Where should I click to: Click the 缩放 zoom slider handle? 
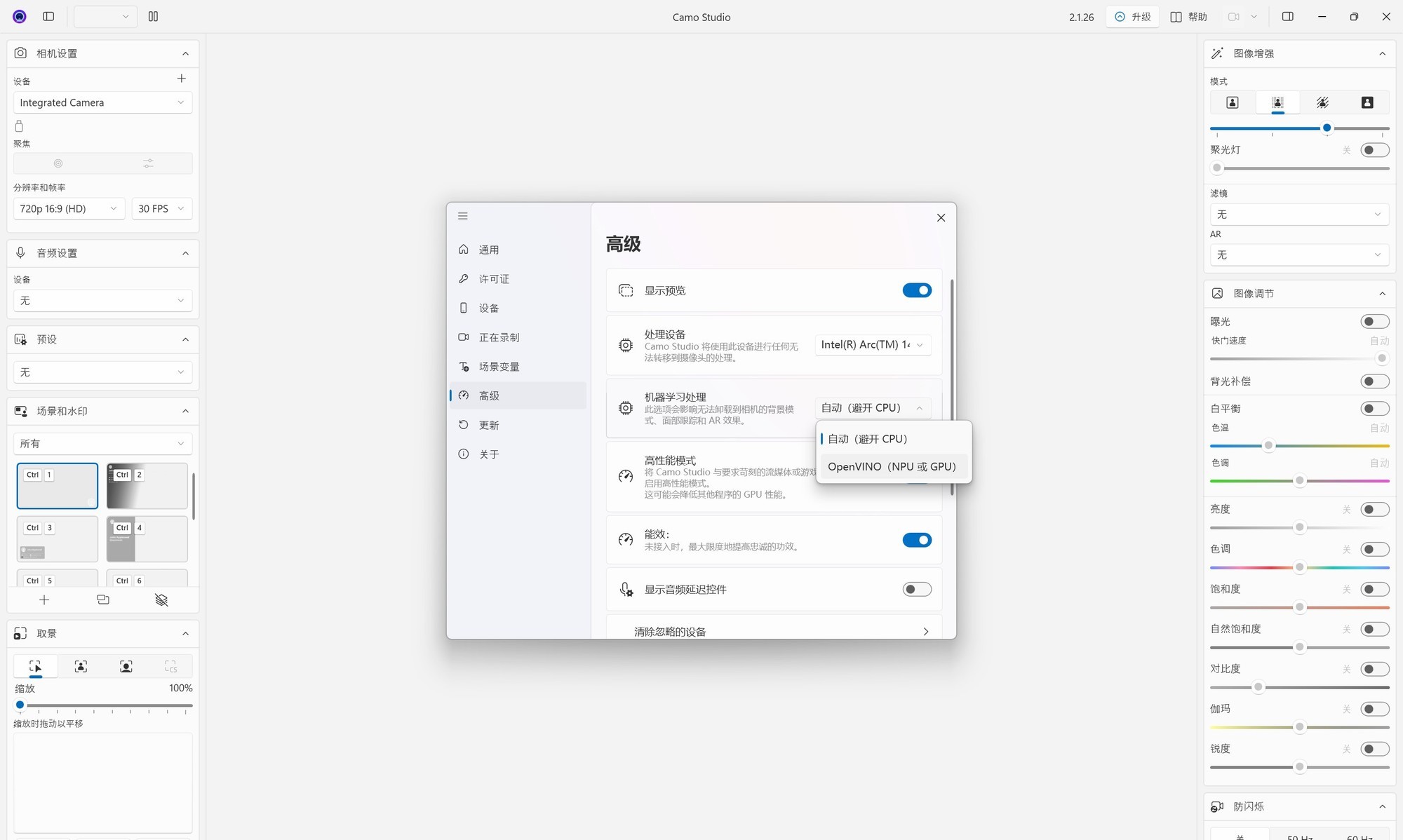coord(20,705)
